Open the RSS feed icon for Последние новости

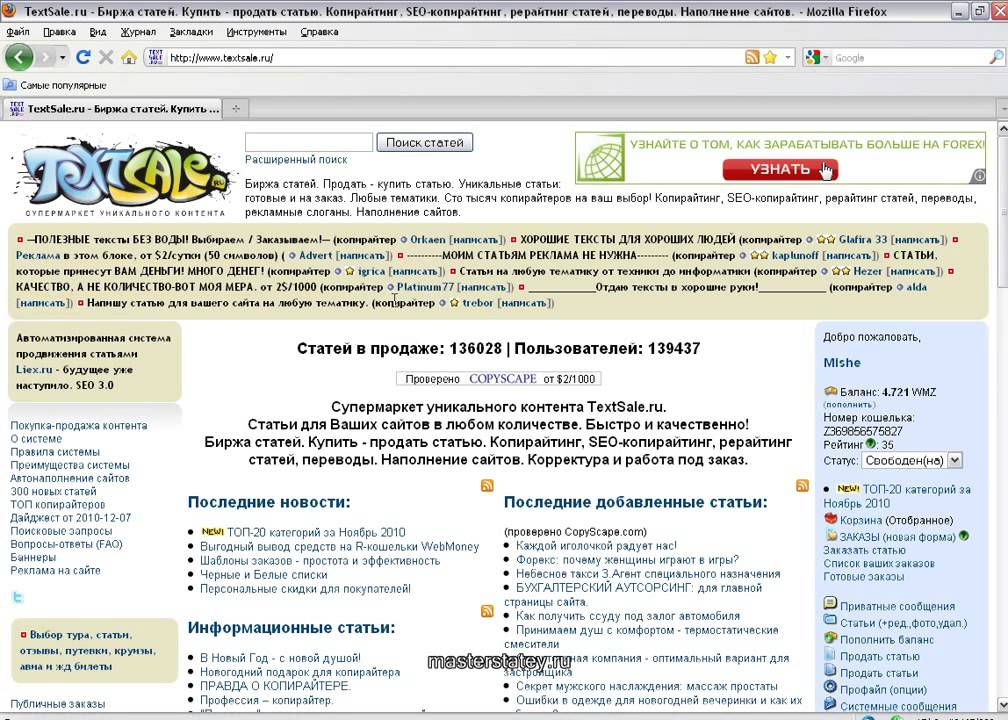487,485
